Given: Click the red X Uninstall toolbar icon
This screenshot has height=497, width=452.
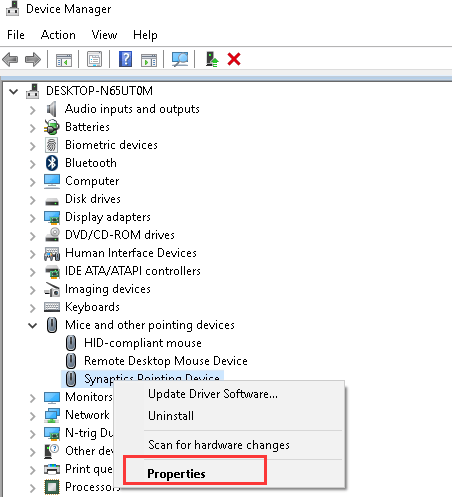Looking at the screenshot, I should [234, 59].
